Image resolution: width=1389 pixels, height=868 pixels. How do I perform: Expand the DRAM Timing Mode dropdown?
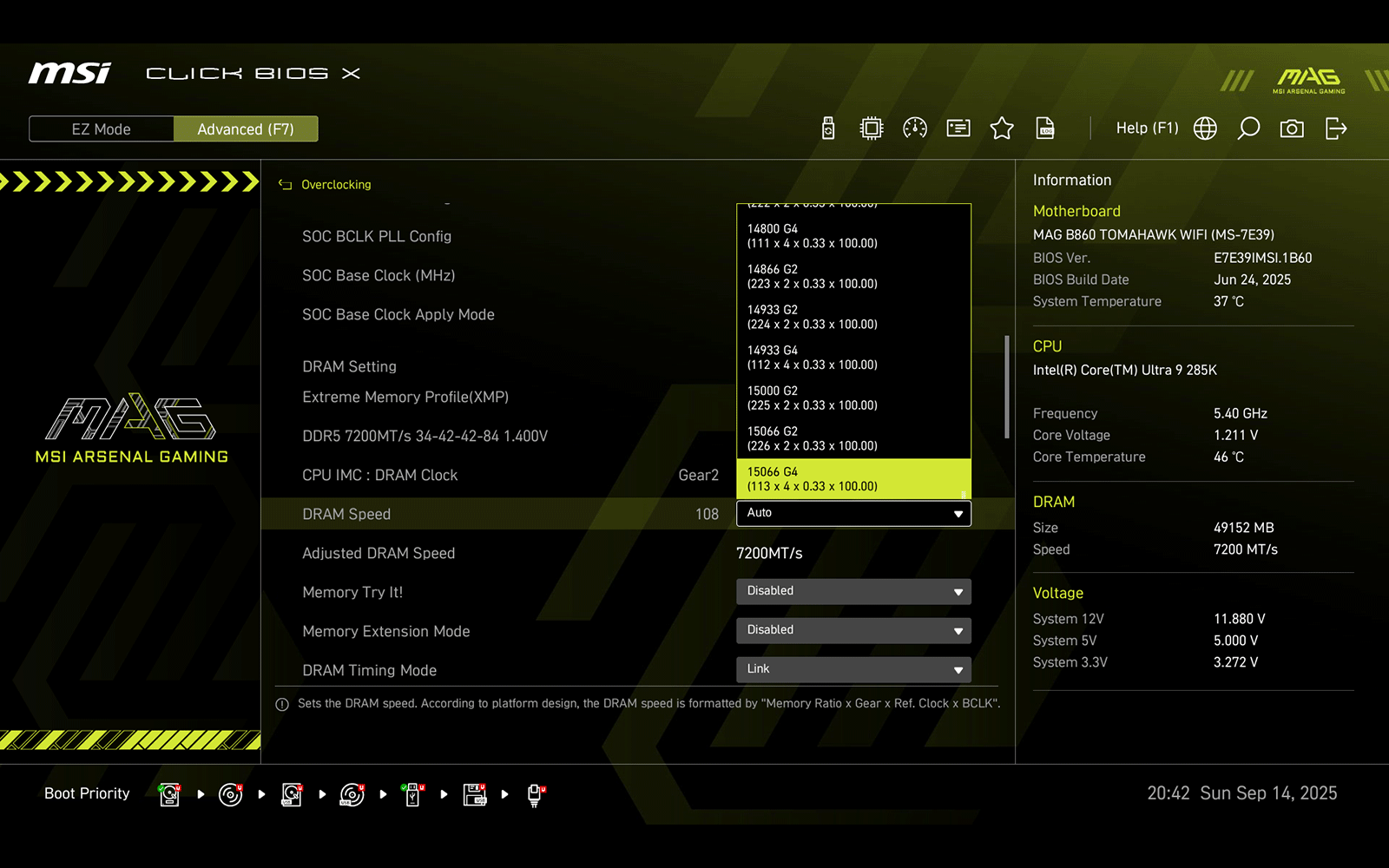coord(853,669)
